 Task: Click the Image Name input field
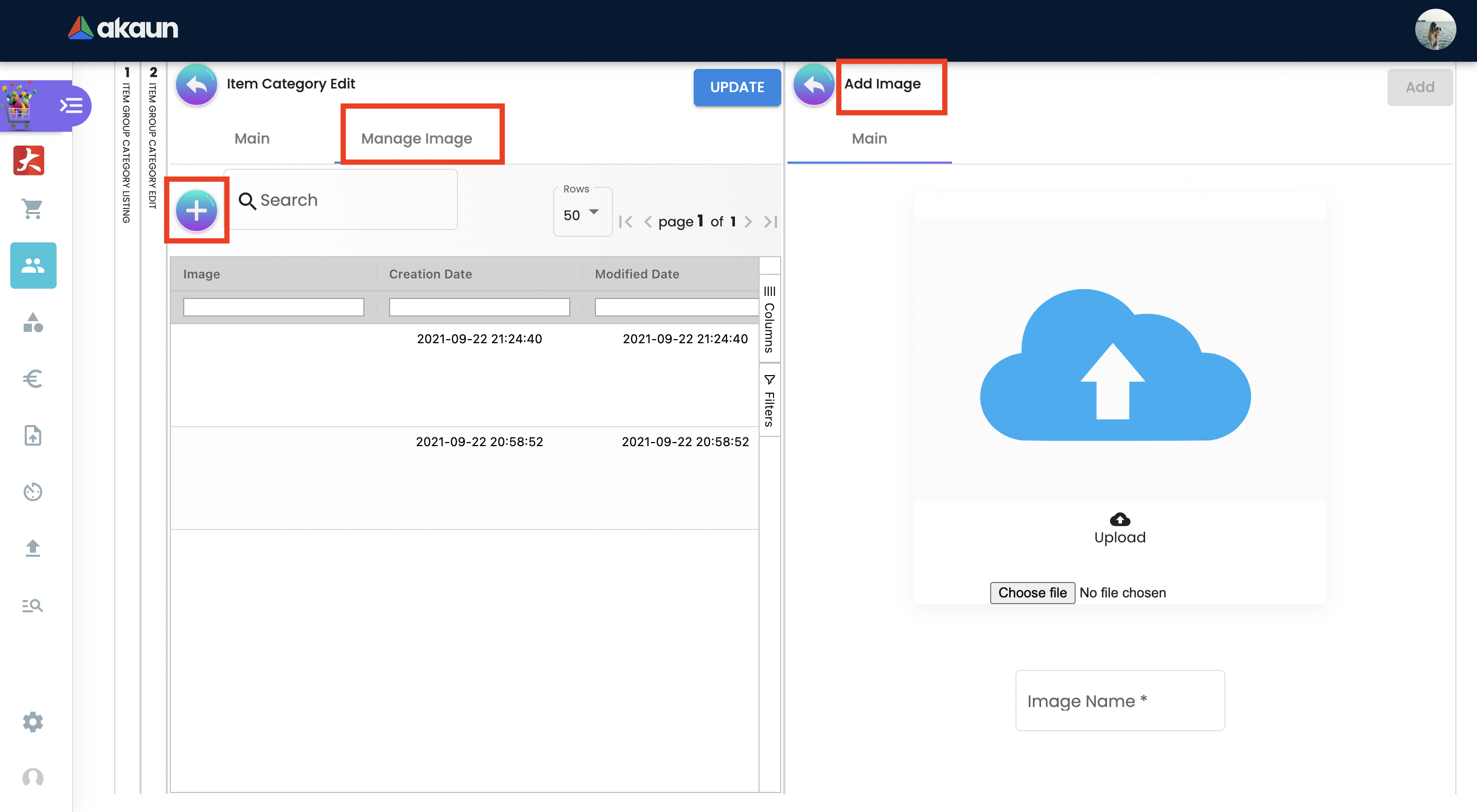click(1119, 700)
